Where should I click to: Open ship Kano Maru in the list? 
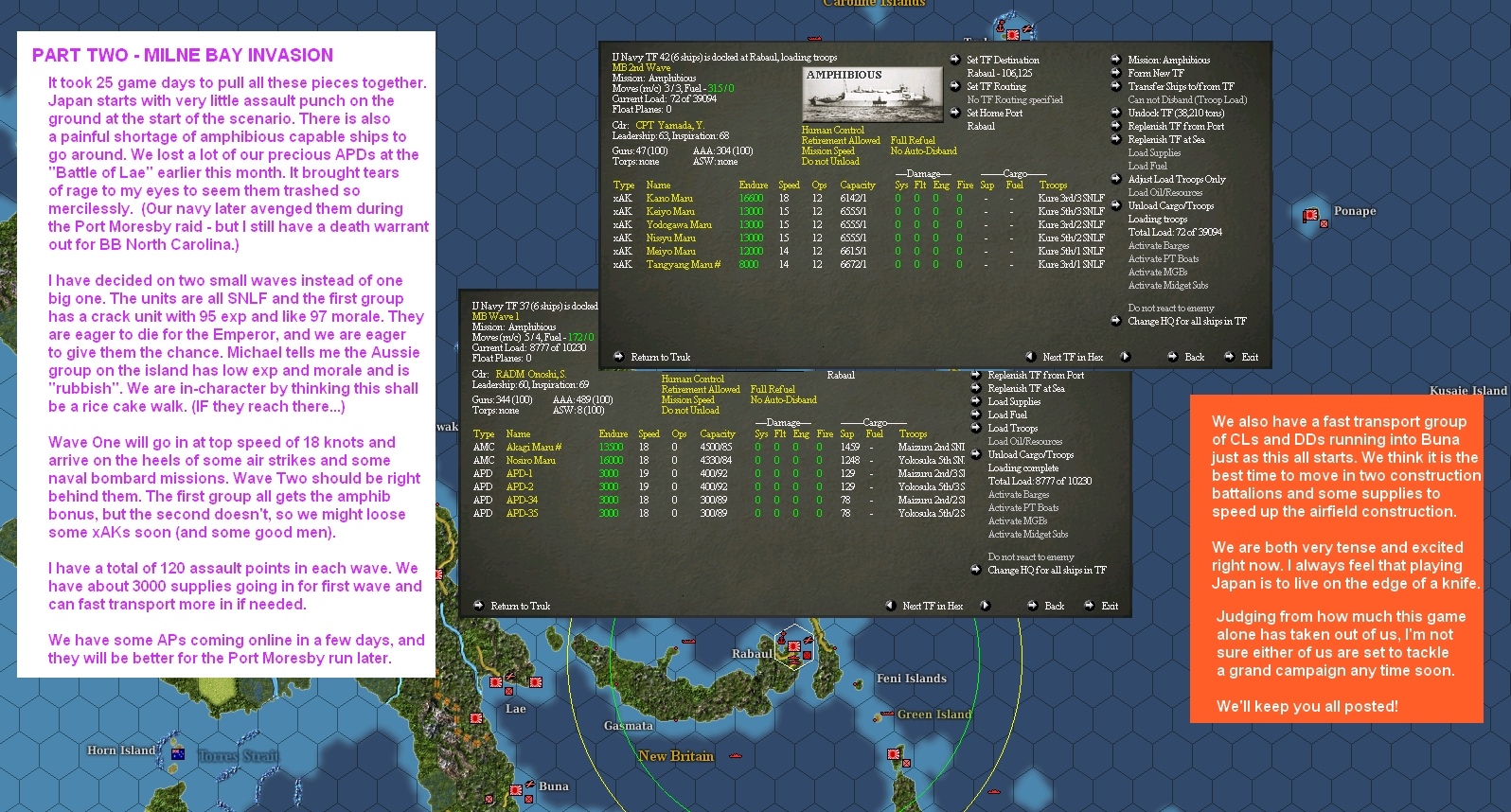coord(669,199)
